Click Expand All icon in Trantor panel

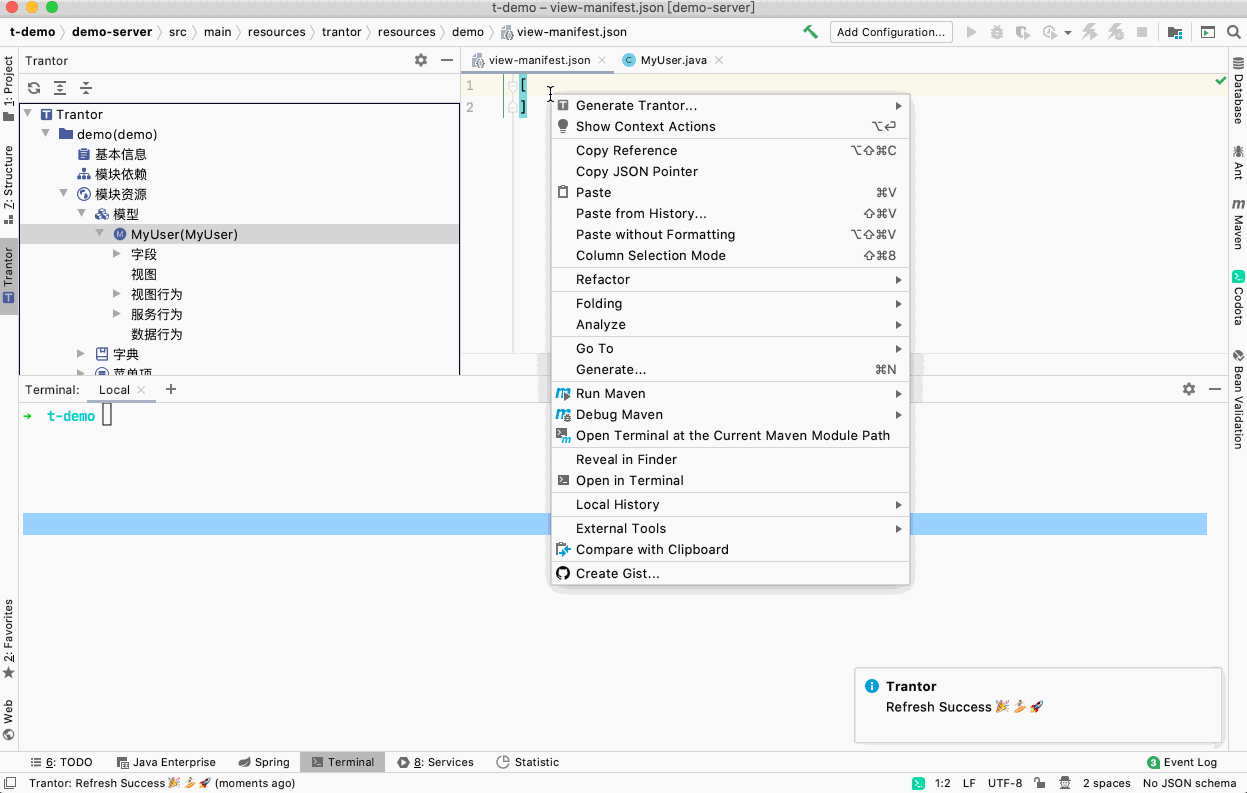(60, 88)
